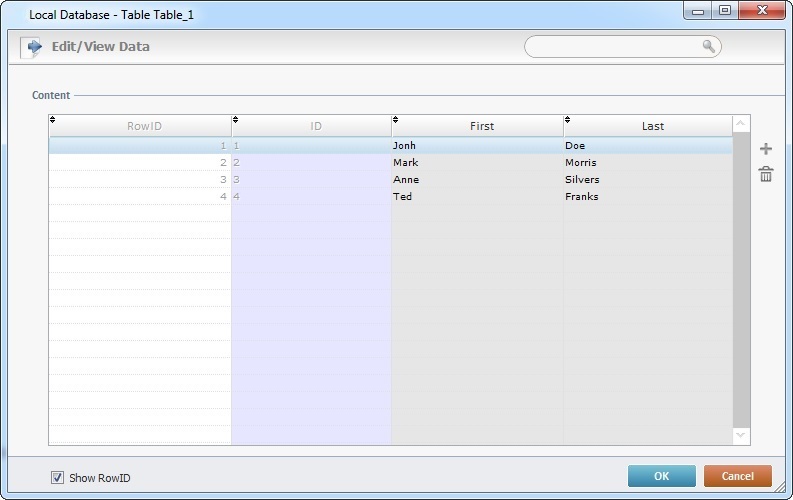Click sort arrows icon on First column
793x500 pixels.
[x=396, y=119]
